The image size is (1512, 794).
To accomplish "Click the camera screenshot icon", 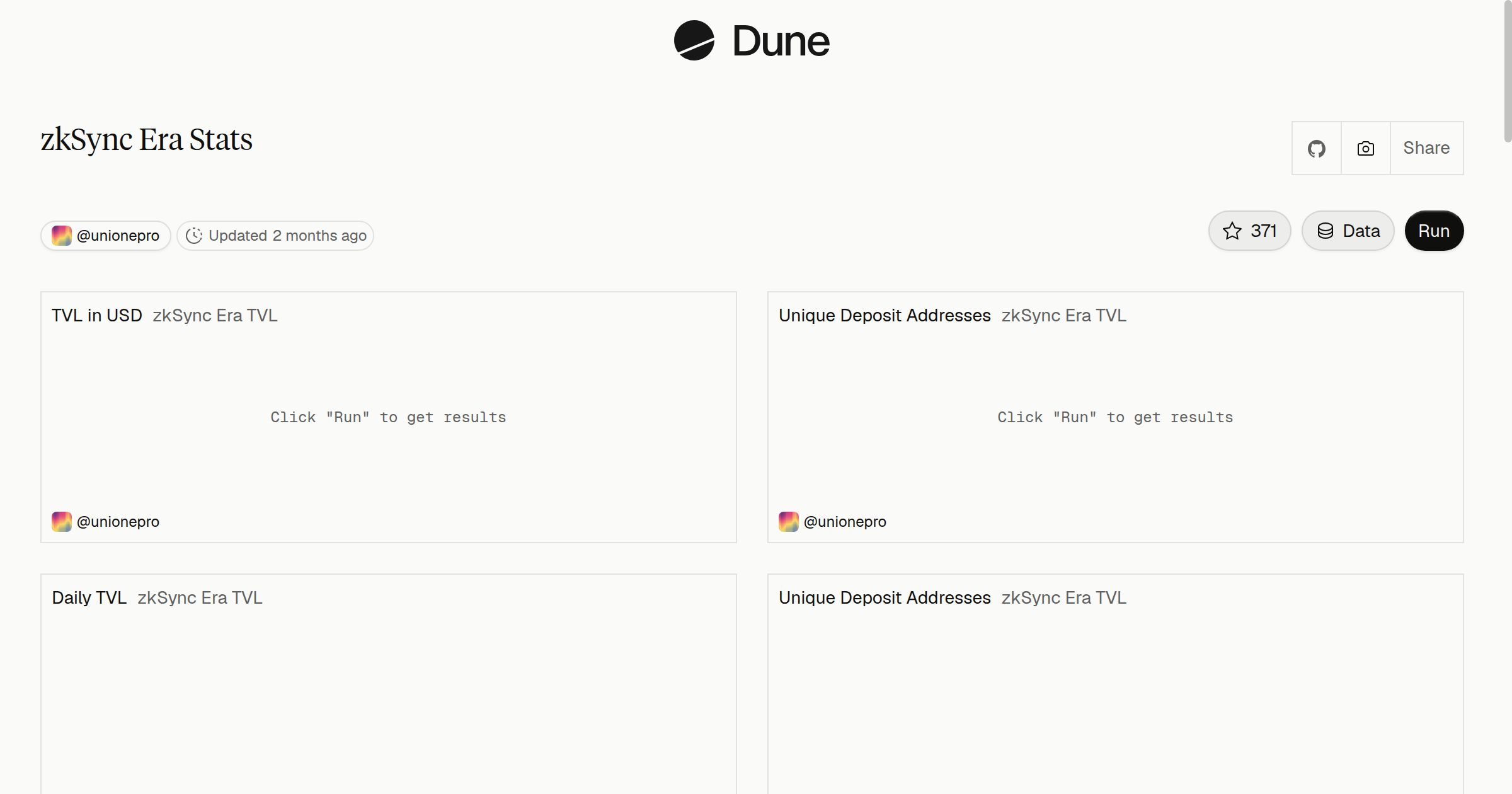I will pos(1365,148).
